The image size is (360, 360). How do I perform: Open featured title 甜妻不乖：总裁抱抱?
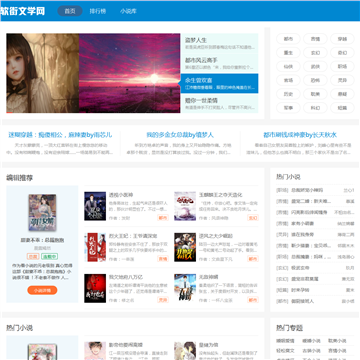42,240
